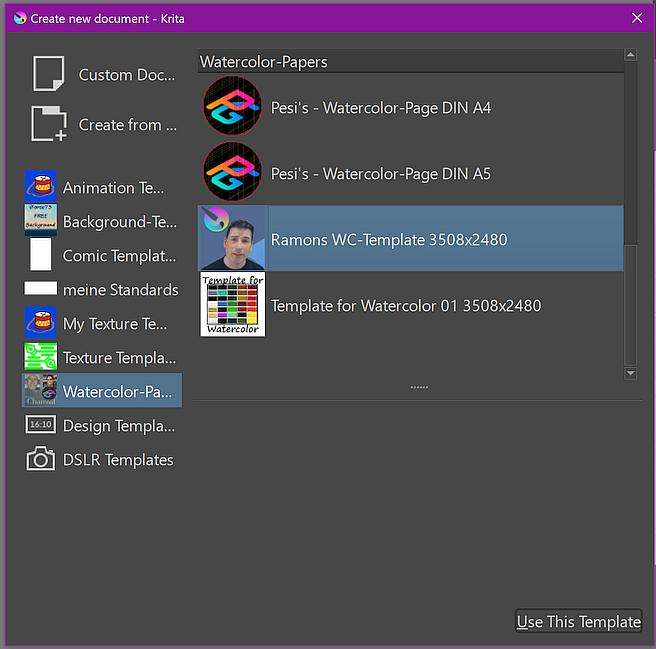The image size is (656, 649).
Task: Select Template for Watercolor 01 3508x2480 text
Action: pyautogui.click(x=406, y=305)
